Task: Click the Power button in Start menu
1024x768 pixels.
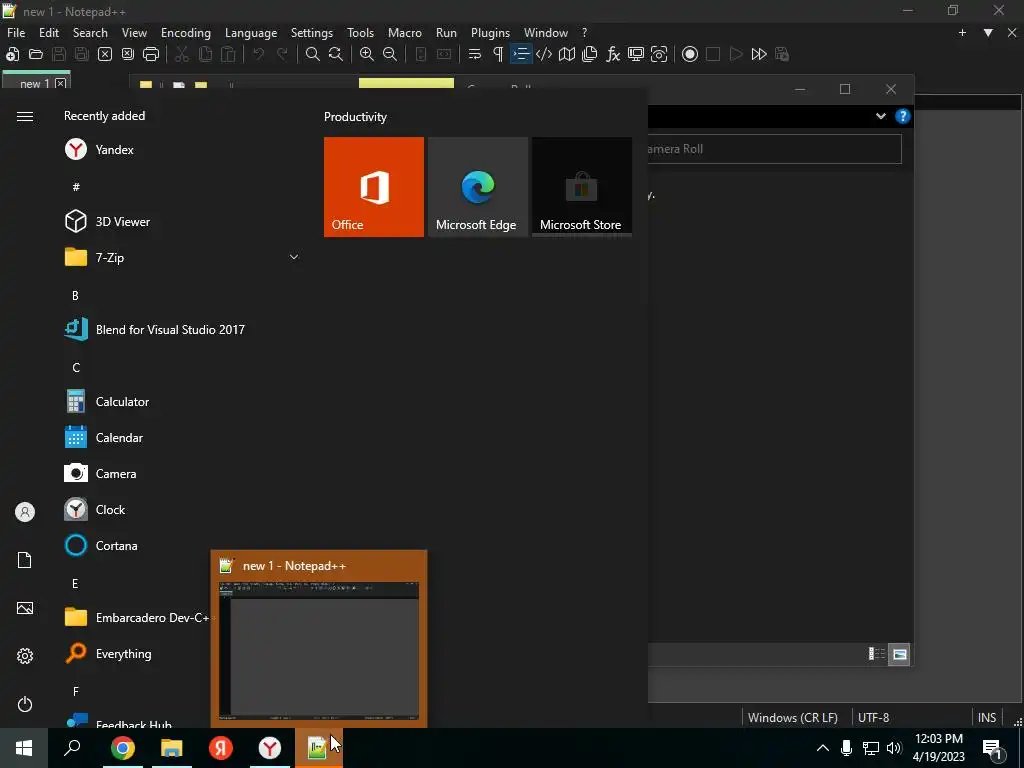Action: tap(25, 704)
